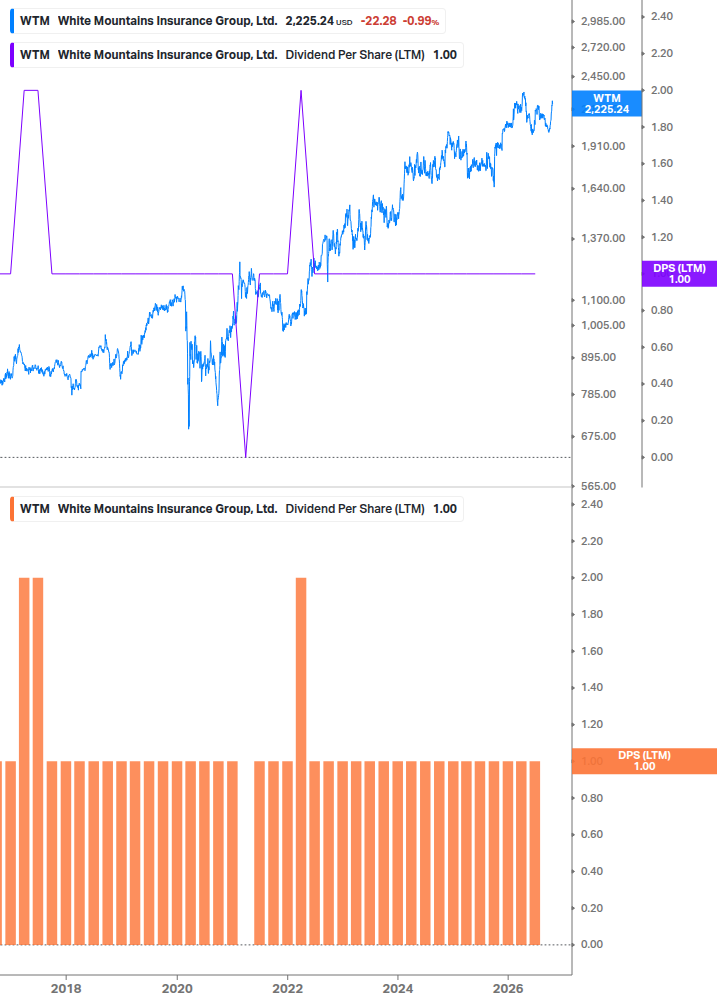Click the purple swatch of Dividend Per Share line legend

[x=12, y=55]
